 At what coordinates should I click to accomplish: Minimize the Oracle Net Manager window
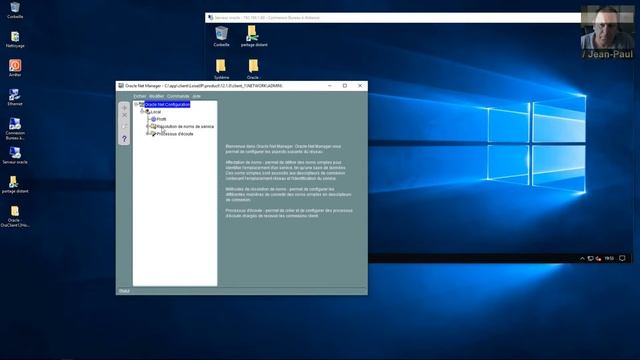tap(330, 86)
